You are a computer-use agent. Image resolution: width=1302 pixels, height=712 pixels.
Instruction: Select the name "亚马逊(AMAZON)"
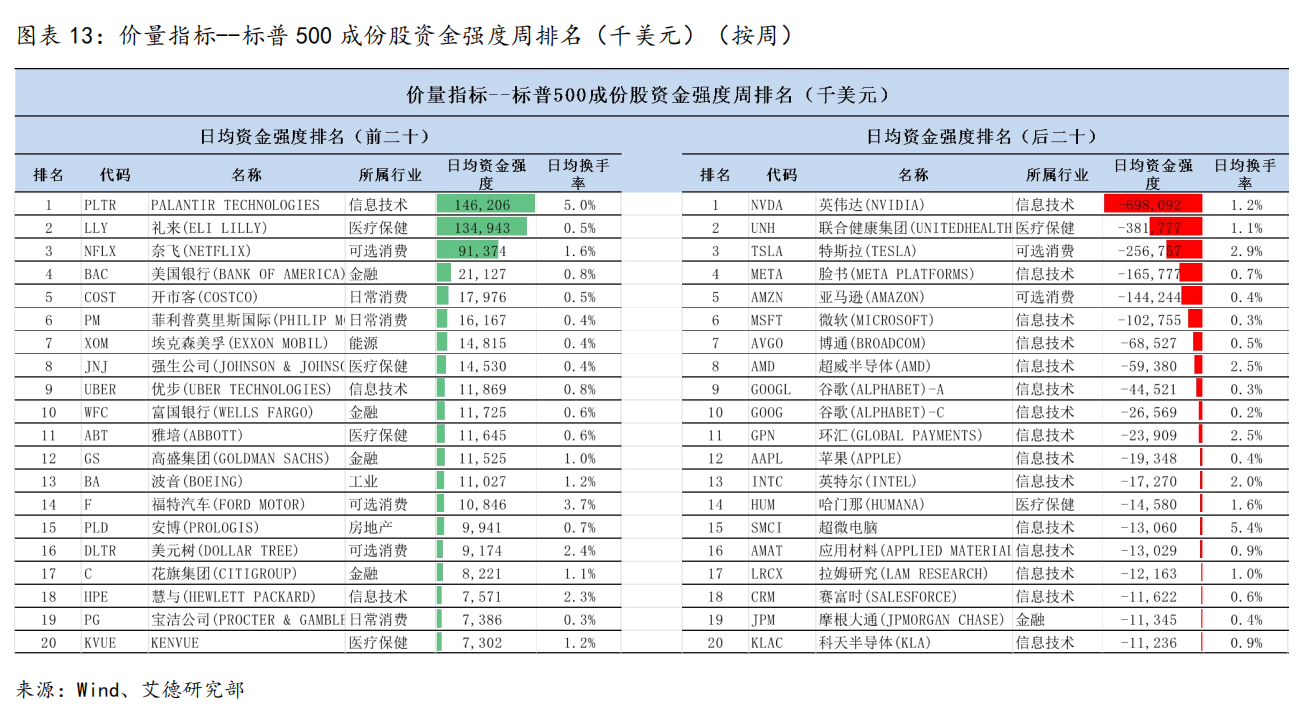point(873,297)
